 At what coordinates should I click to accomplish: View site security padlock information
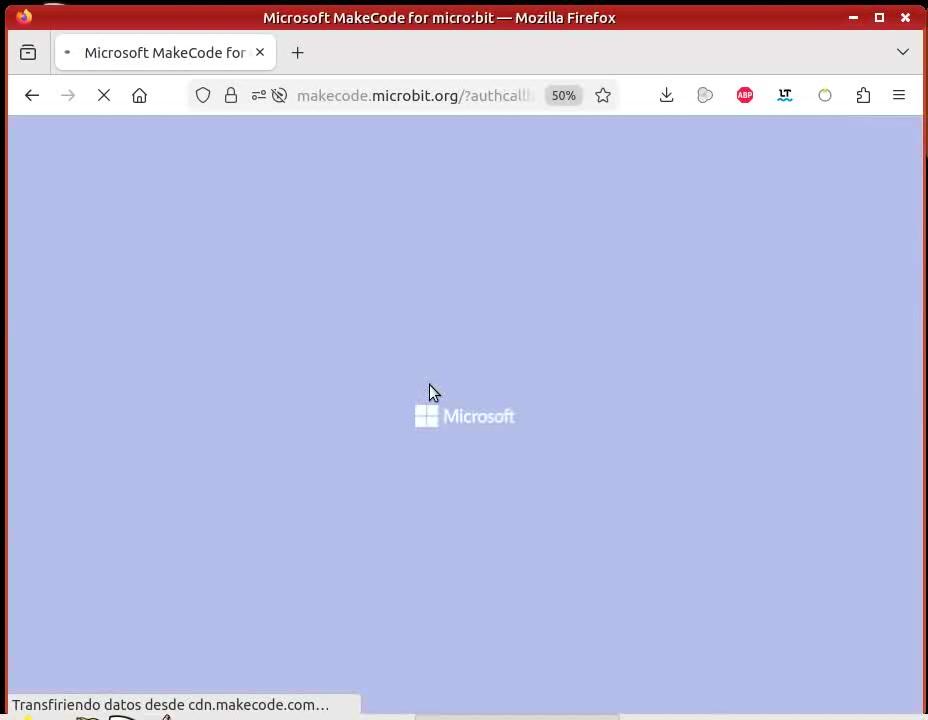point(231,95)
